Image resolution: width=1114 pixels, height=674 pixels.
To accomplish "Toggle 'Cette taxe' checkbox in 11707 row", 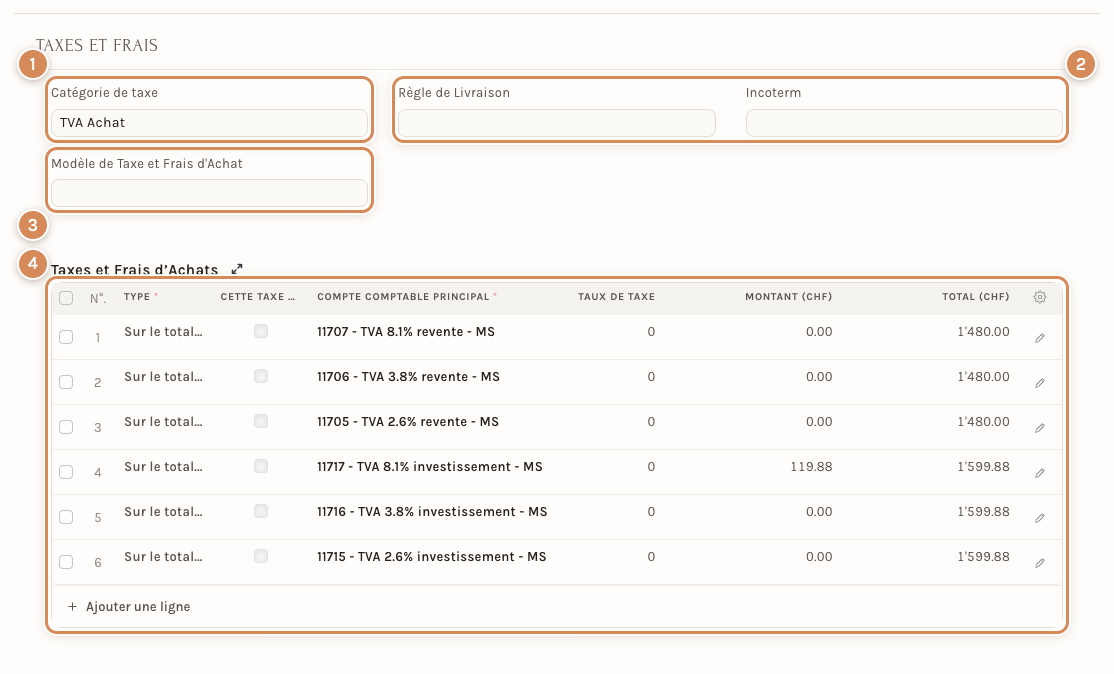I will [261, 331].
